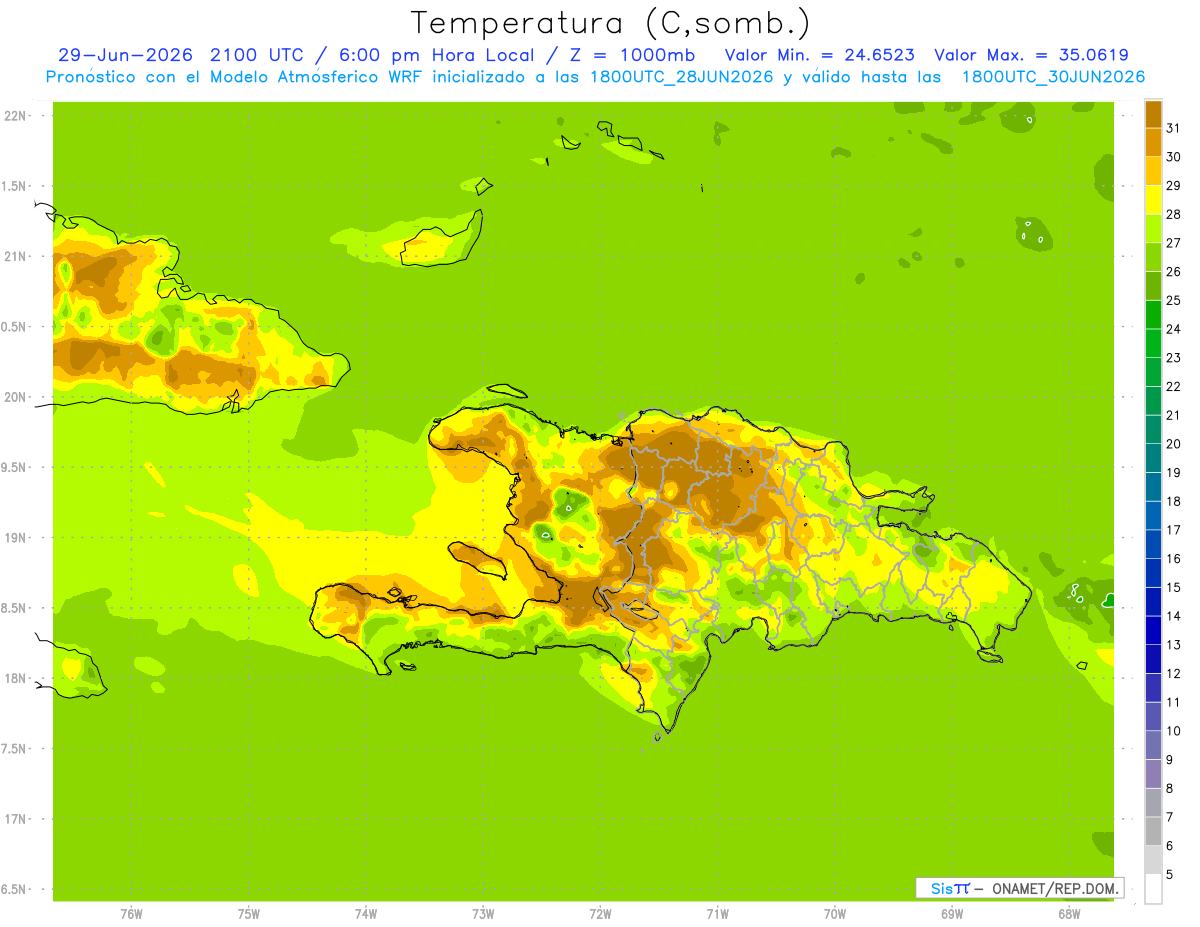Screen dimensions: 1200x927
Task: Click the longitude label "72W"
Action: [600, 914]
